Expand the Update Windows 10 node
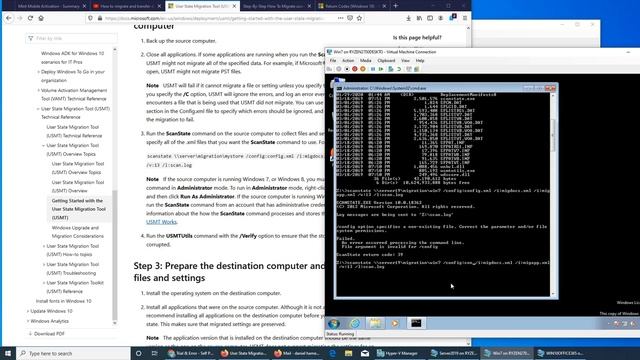This screenshot has width=640, height=360. [x=28, y=311]
